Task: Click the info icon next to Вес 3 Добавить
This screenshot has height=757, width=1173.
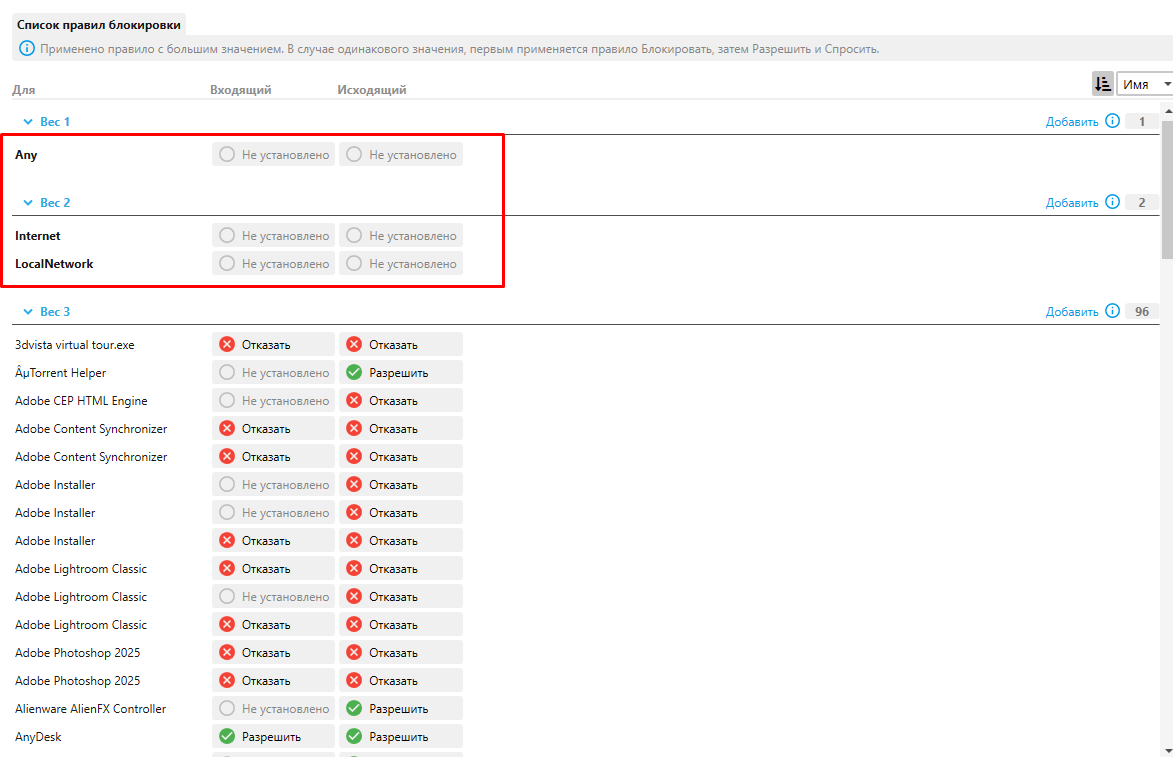Action: pos(1112,311)
